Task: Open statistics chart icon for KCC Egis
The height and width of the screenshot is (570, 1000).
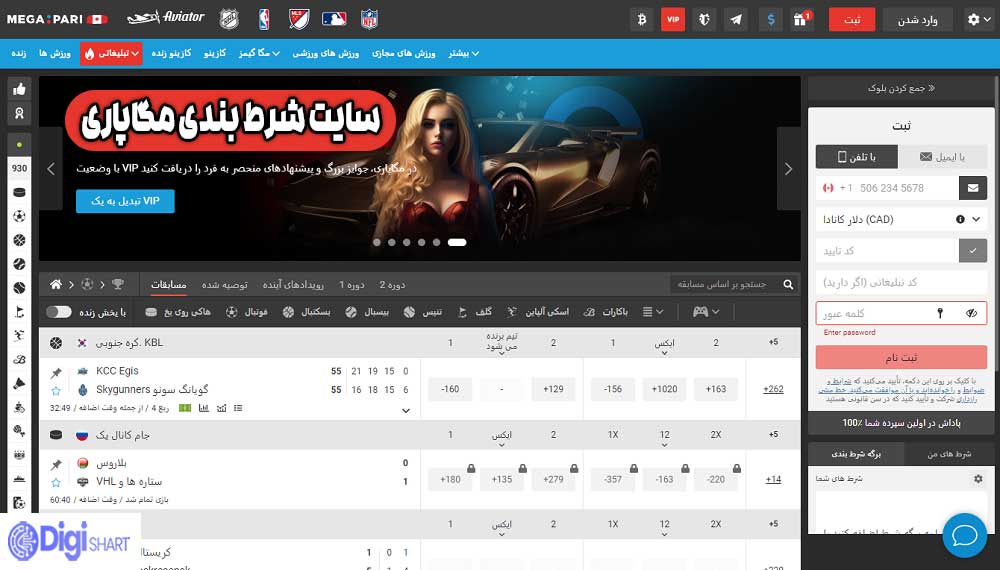Action: [203, 408]
